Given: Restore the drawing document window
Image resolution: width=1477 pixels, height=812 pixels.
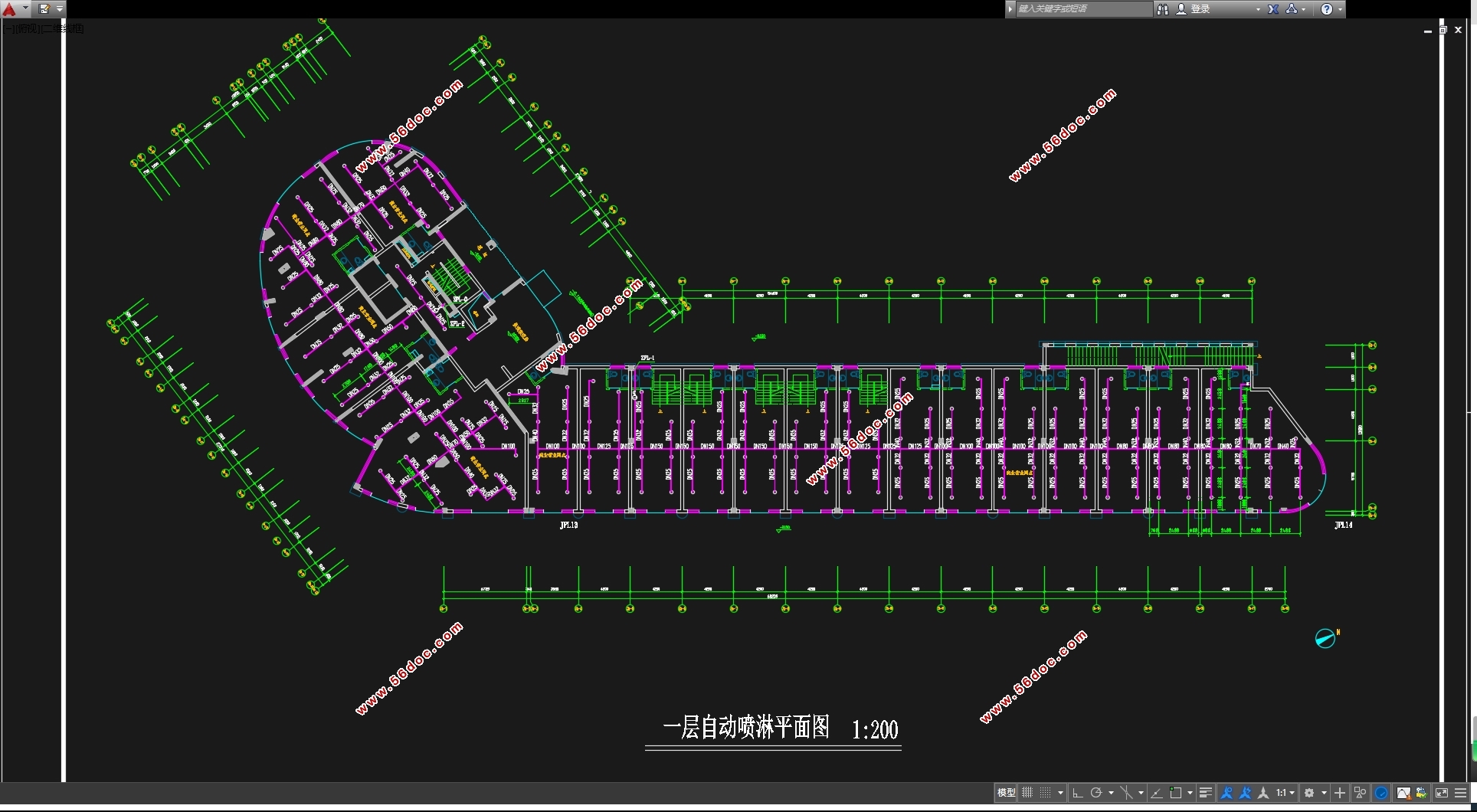Looking at the screenshot, I should [x=1443, y=30].
